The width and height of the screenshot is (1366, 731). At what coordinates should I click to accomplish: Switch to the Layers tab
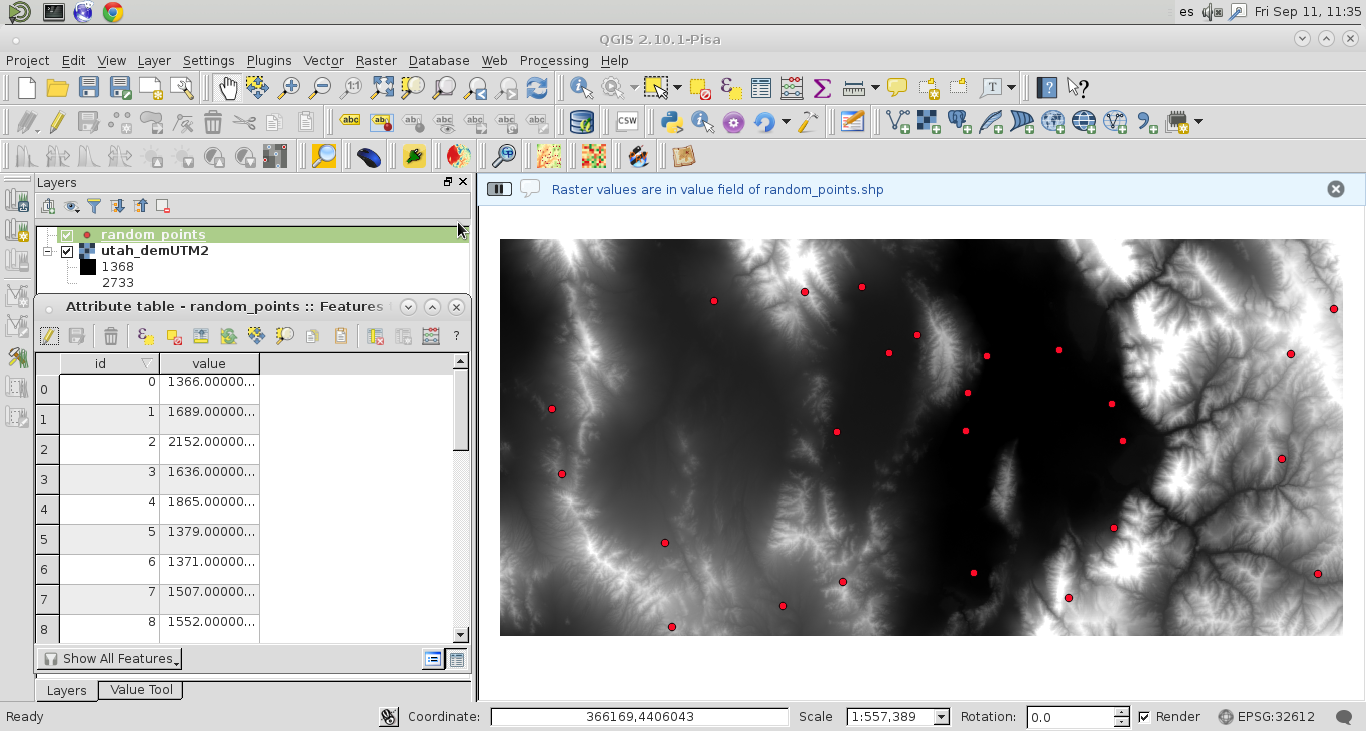66,690
